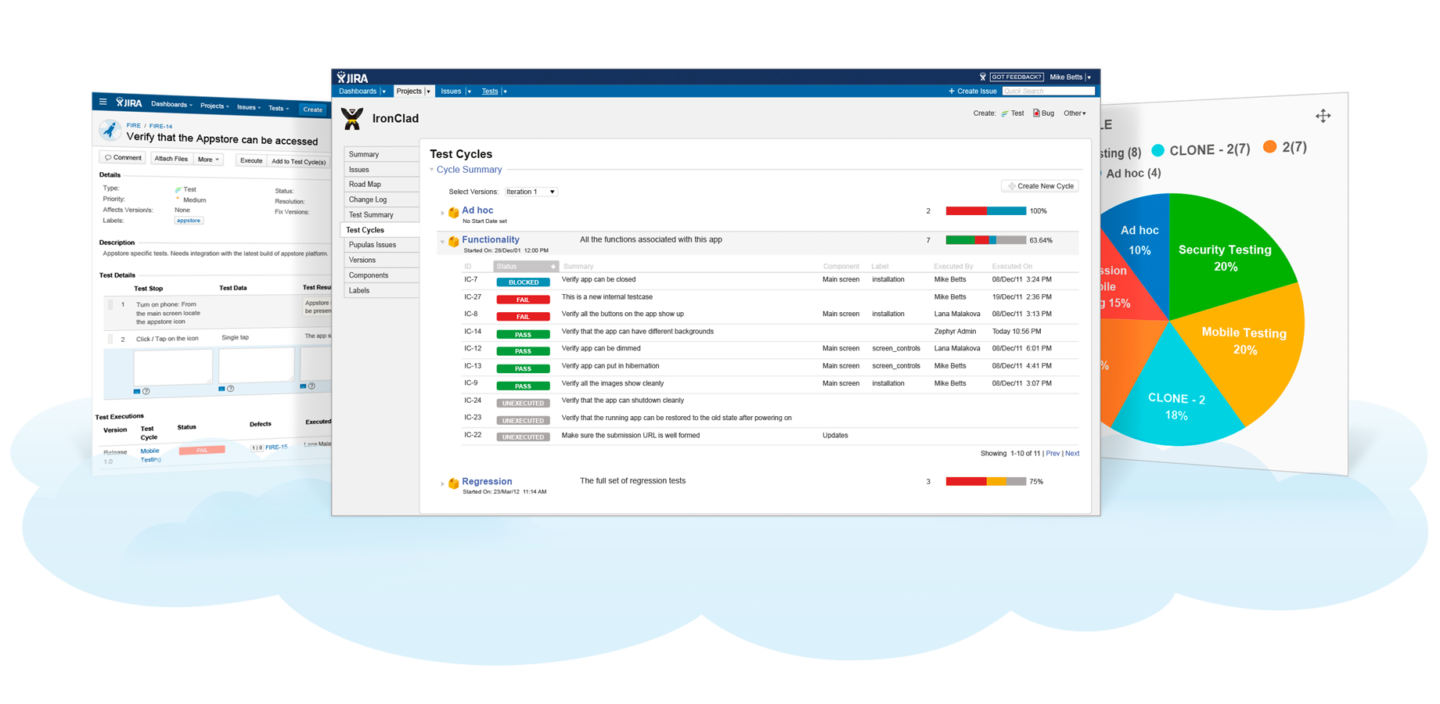Screen dimensions: 1440x704
Task: Click the IronClad project avatar icon
Action: [352, 118]
